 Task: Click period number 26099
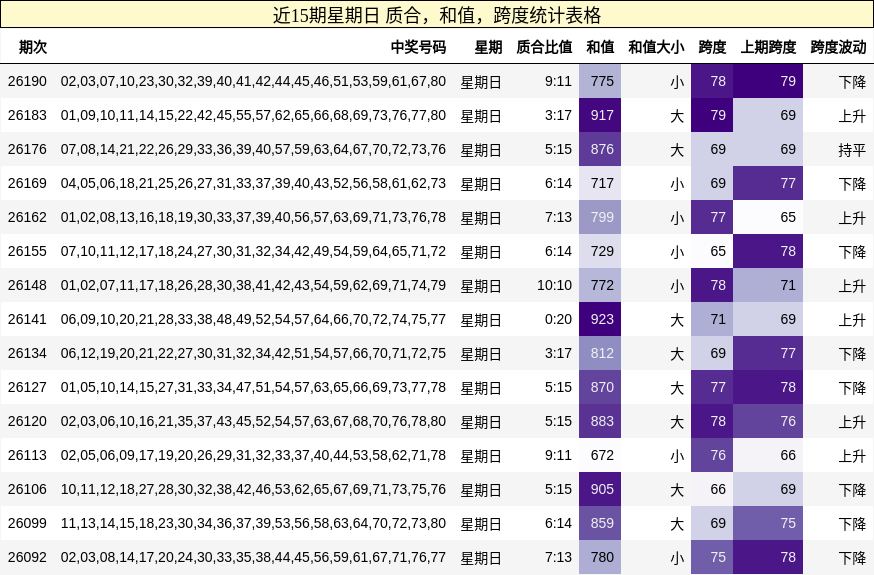[27, 523]
